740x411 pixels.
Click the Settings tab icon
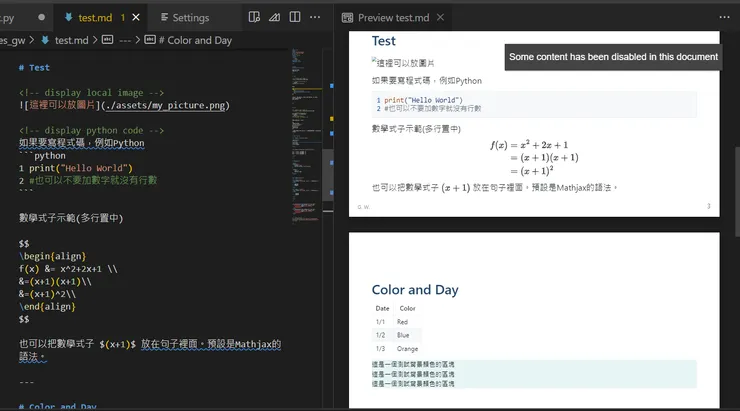tap(164, 17)
